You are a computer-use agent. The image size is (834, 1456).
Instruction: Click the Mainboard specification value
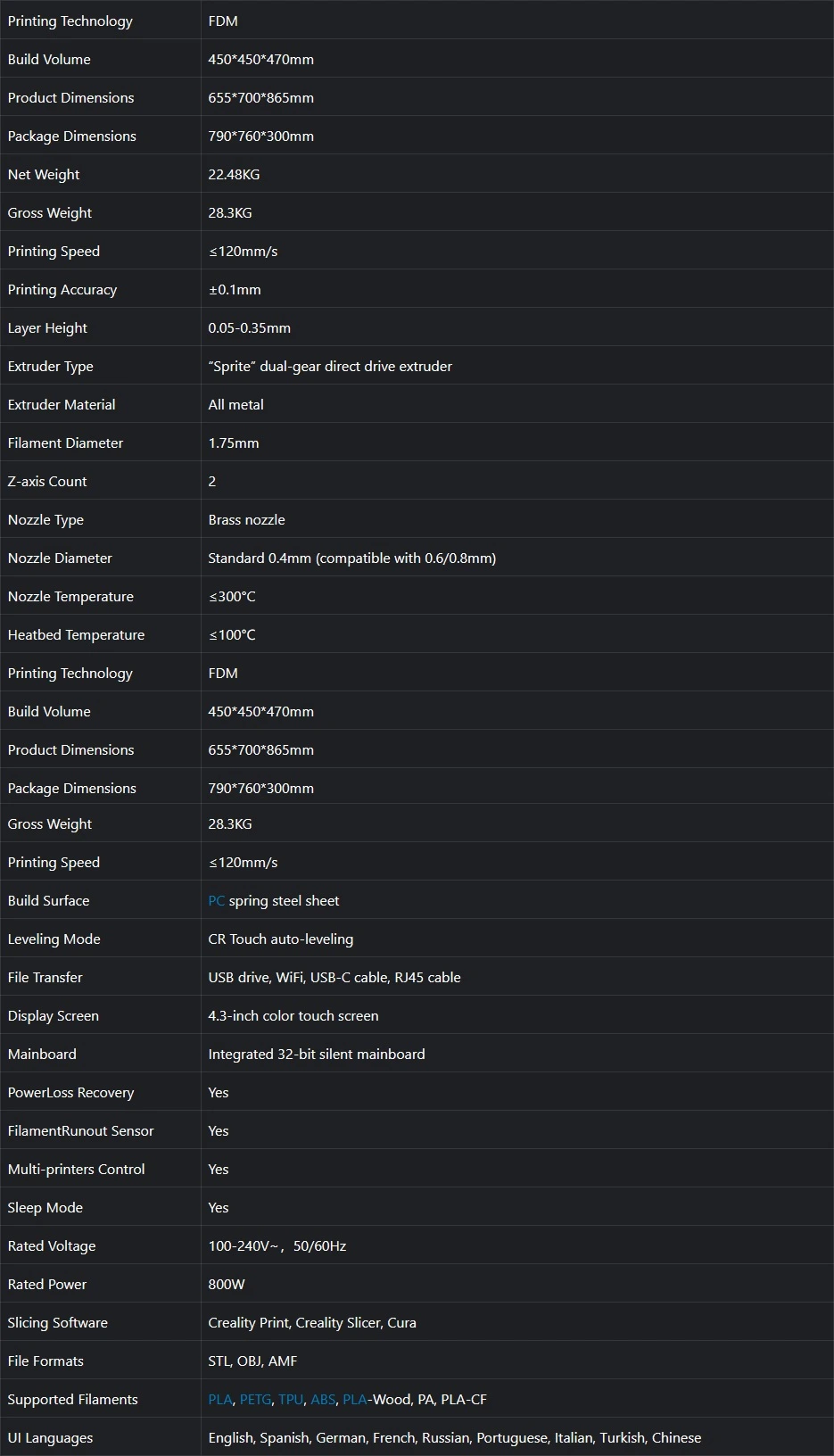point(317,1054)
